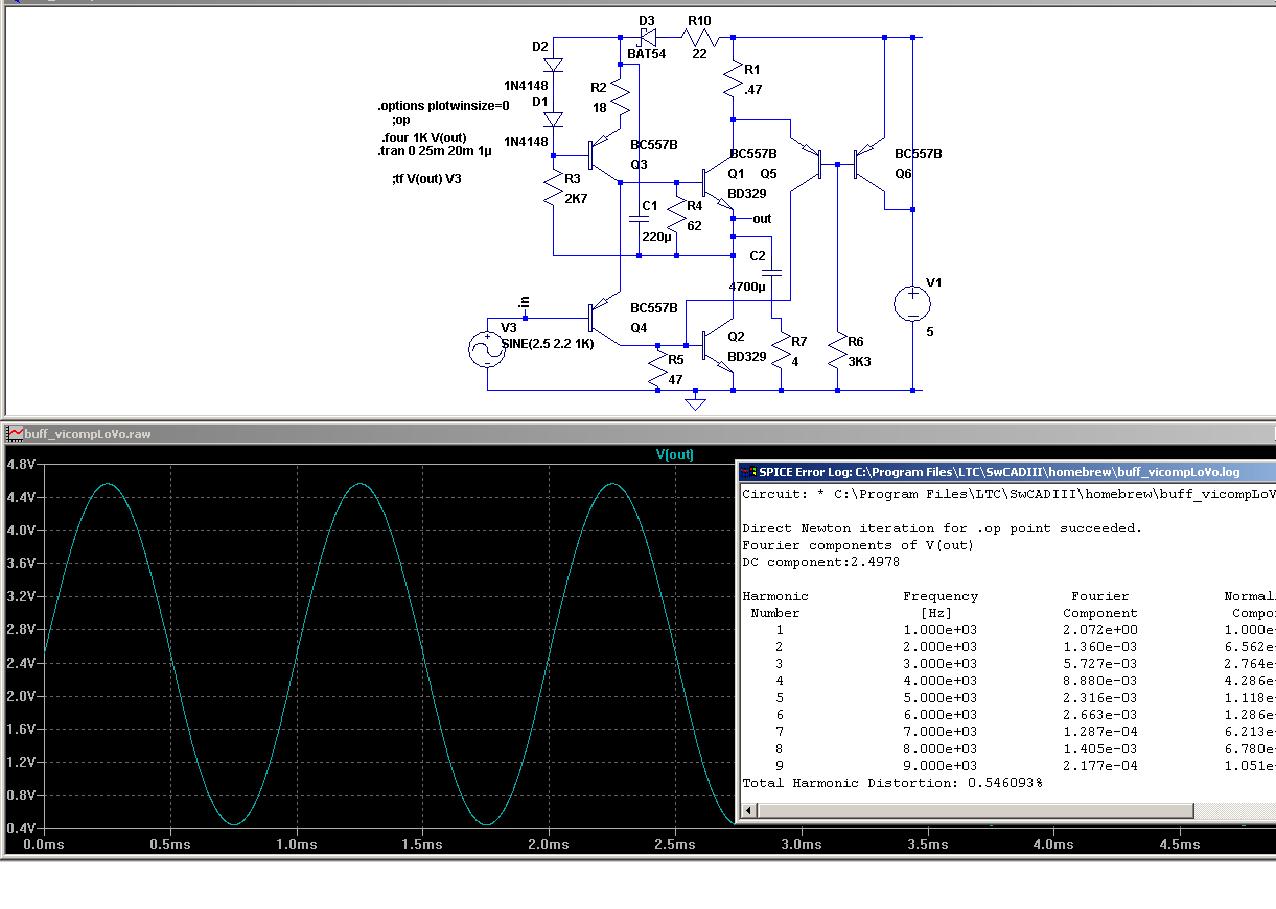The width and height of the screenshot is (1276, 909).
Task: Select the D1 1N4148 diode symbol
Action: (x=552, y=119)
